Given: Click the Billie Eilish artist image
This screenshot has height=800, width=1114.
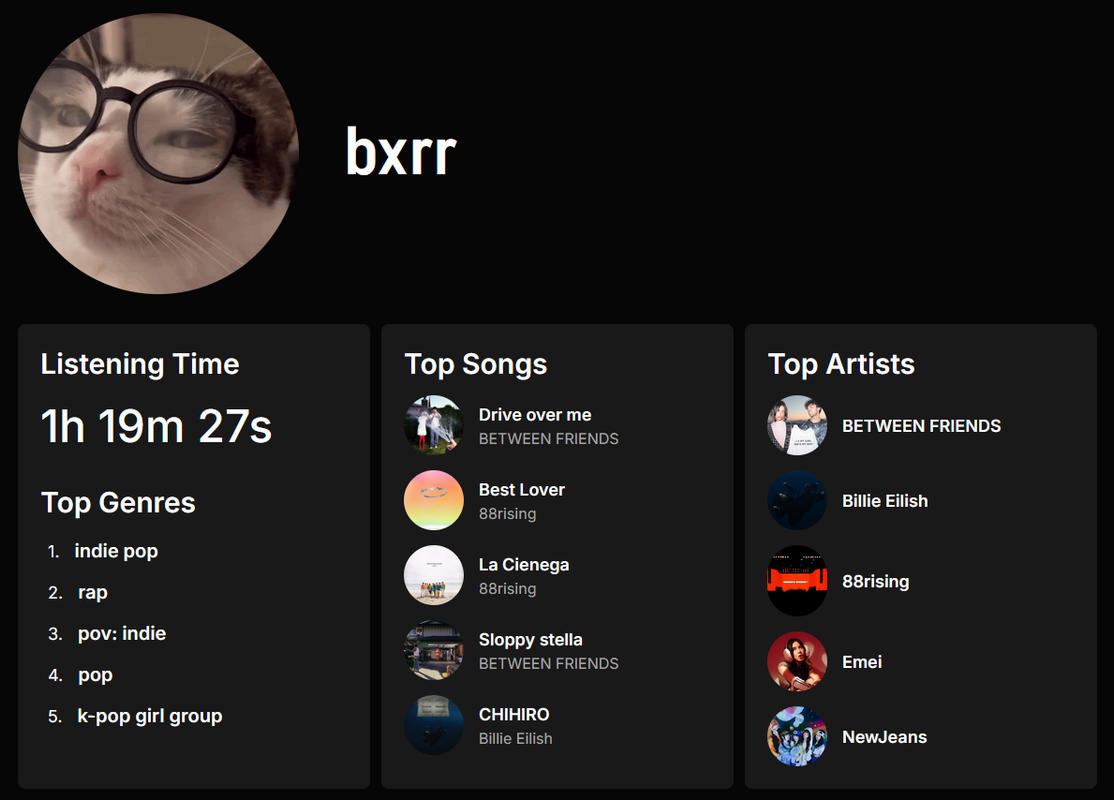Looking at the screenshot, I should (797, 500).
